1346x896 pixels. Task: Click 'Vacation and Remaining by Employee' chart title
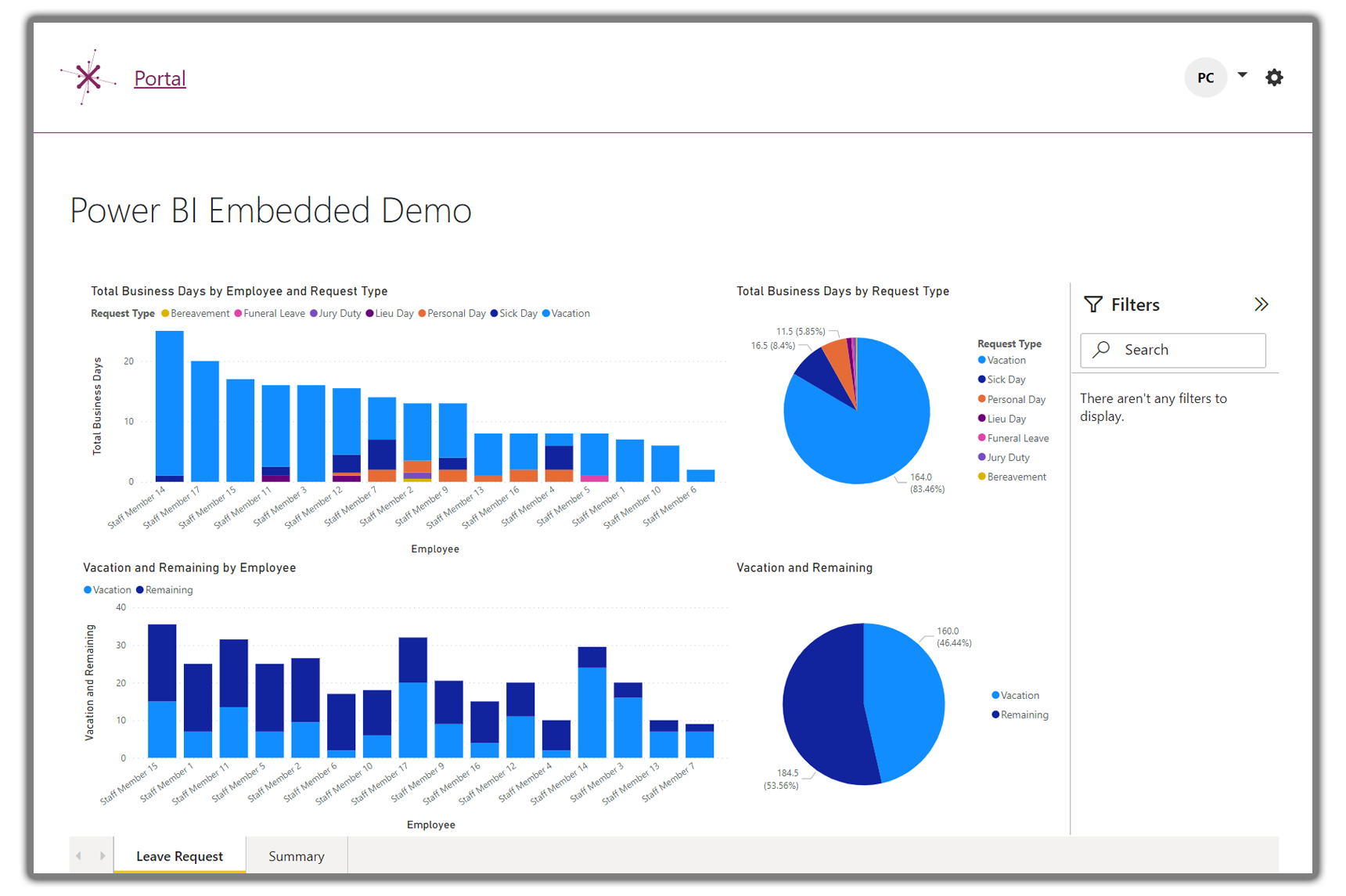point(189,568)
